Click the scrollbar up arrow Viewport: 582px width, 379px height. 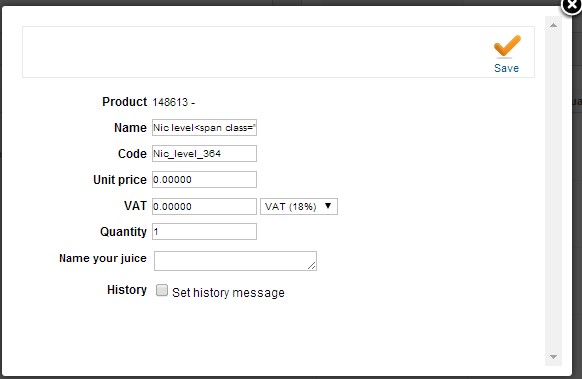553,25
